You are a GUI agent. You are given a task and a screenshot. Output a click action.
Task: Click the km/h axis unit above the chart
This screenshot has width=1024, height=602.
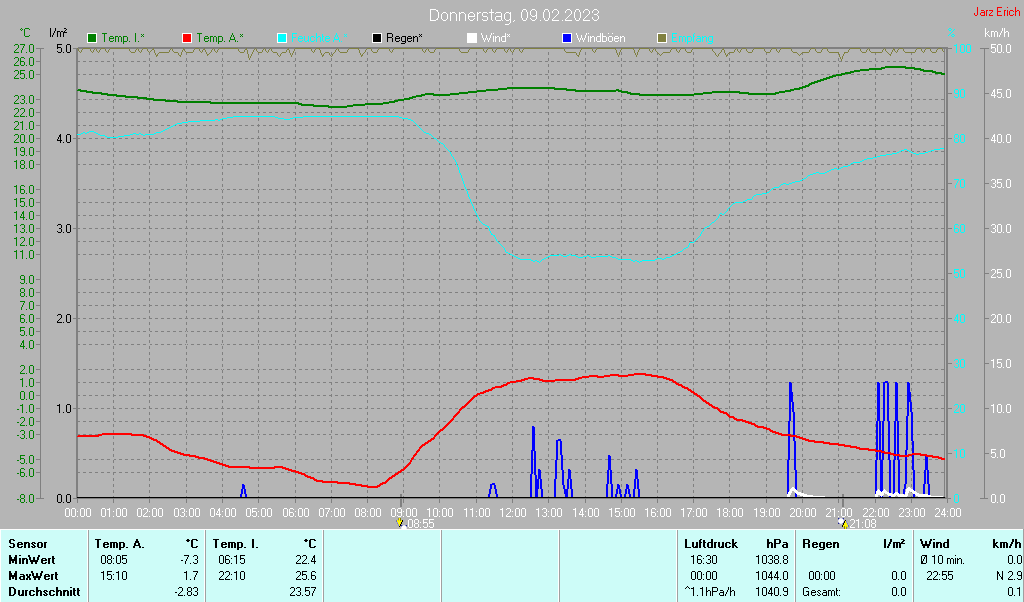pyautogui.click(x=997, y=33)
